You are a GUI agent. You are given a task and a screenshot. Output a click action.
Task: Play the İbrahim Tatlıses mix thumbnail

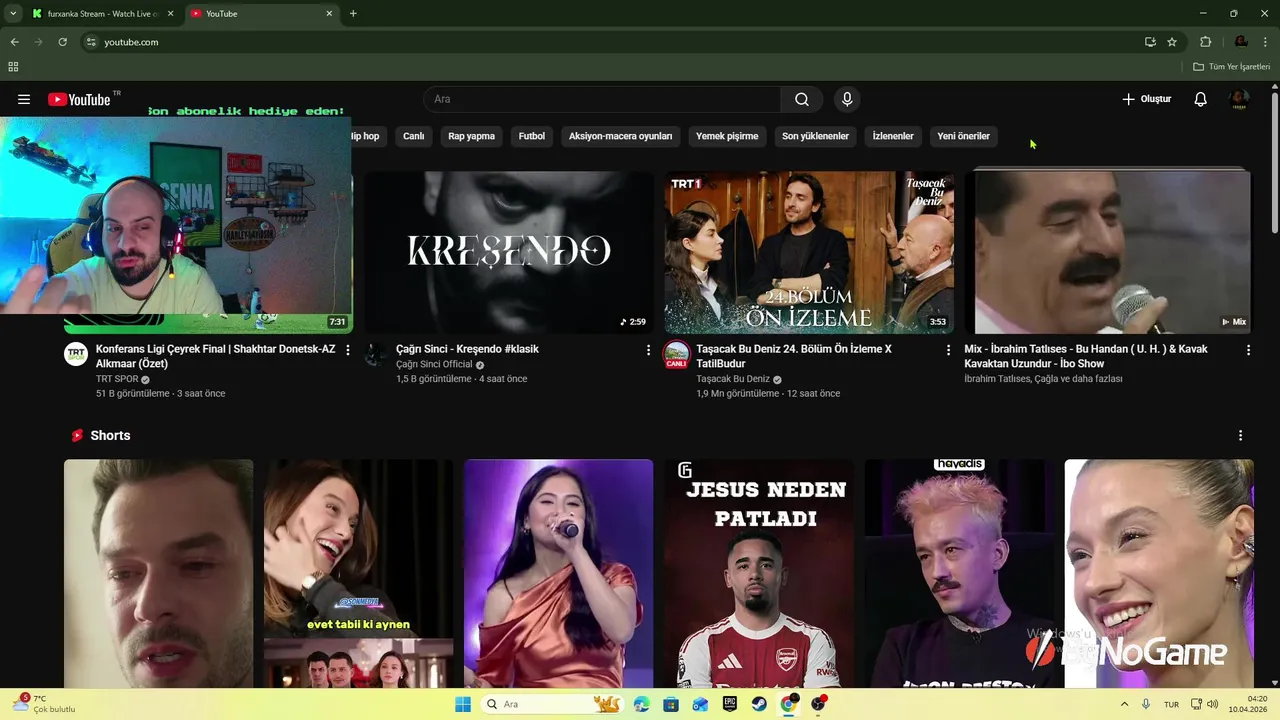[x=1109, y=252]
